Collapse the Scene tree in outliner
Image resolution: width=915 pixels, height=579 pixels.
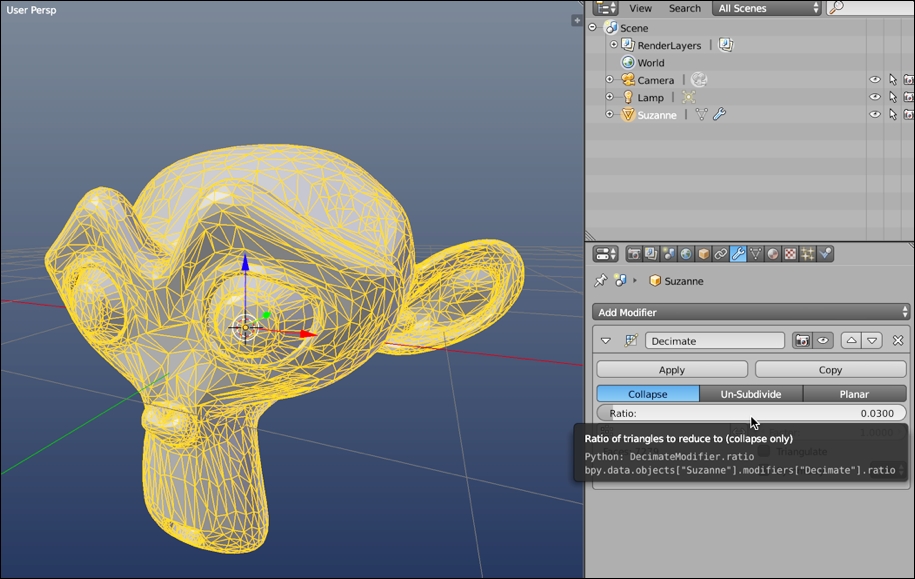pos(592,27)
